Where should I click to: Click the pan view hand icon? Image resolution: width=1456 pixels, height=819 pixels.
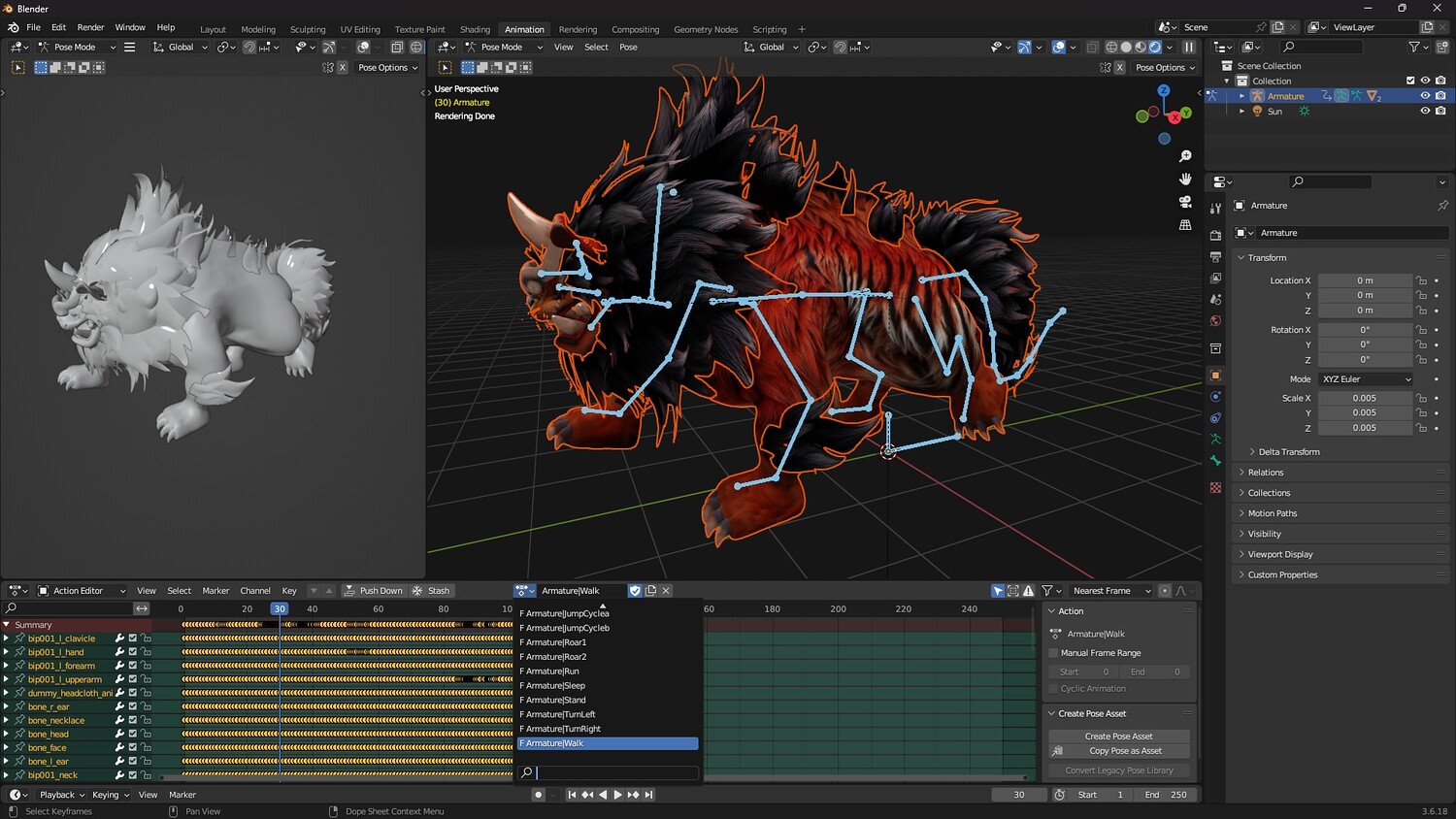(x=1185, y=179)
